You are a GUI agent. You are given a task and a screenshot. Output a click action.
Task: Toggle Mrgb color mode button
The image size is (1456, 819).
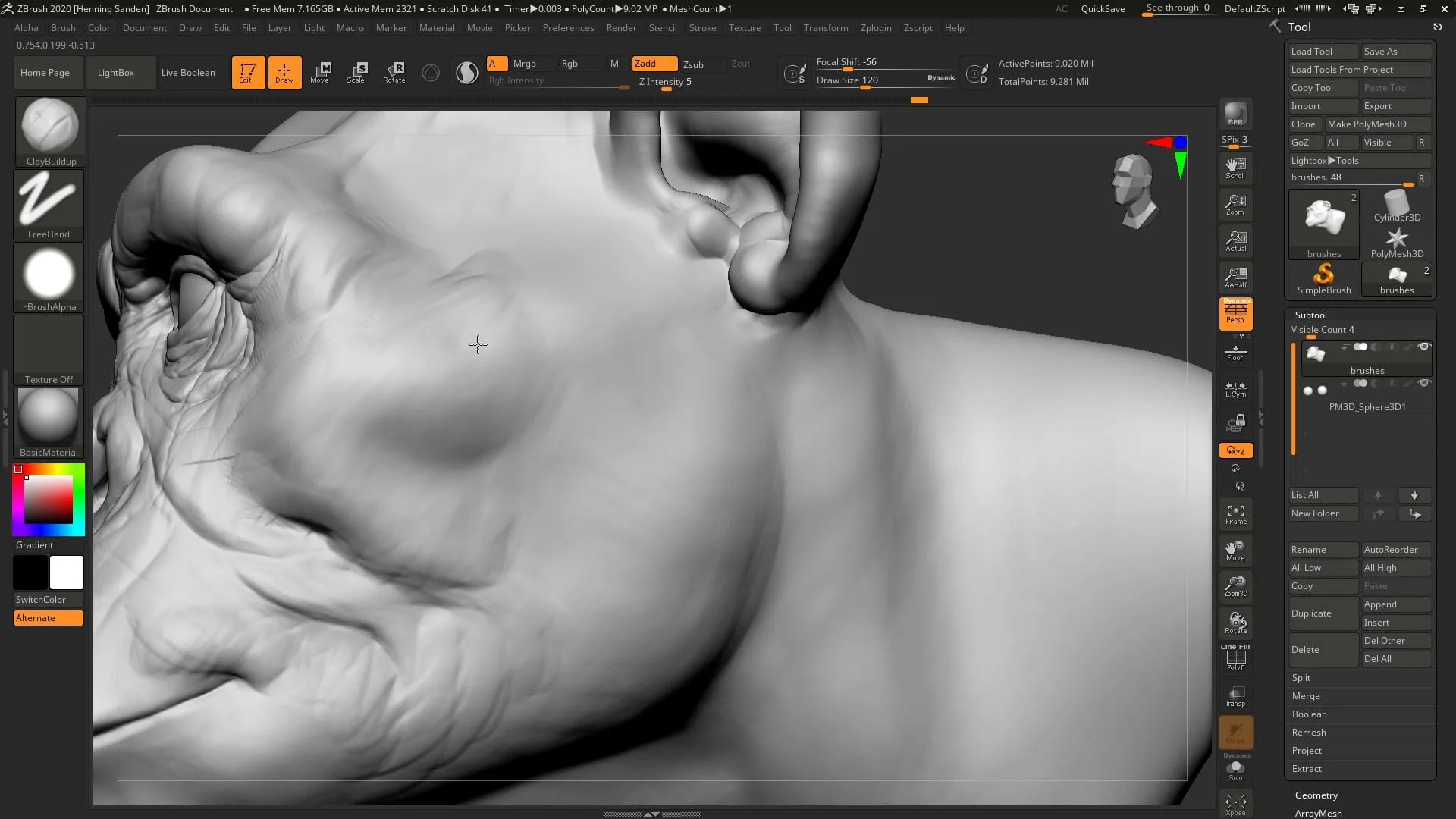524,63
